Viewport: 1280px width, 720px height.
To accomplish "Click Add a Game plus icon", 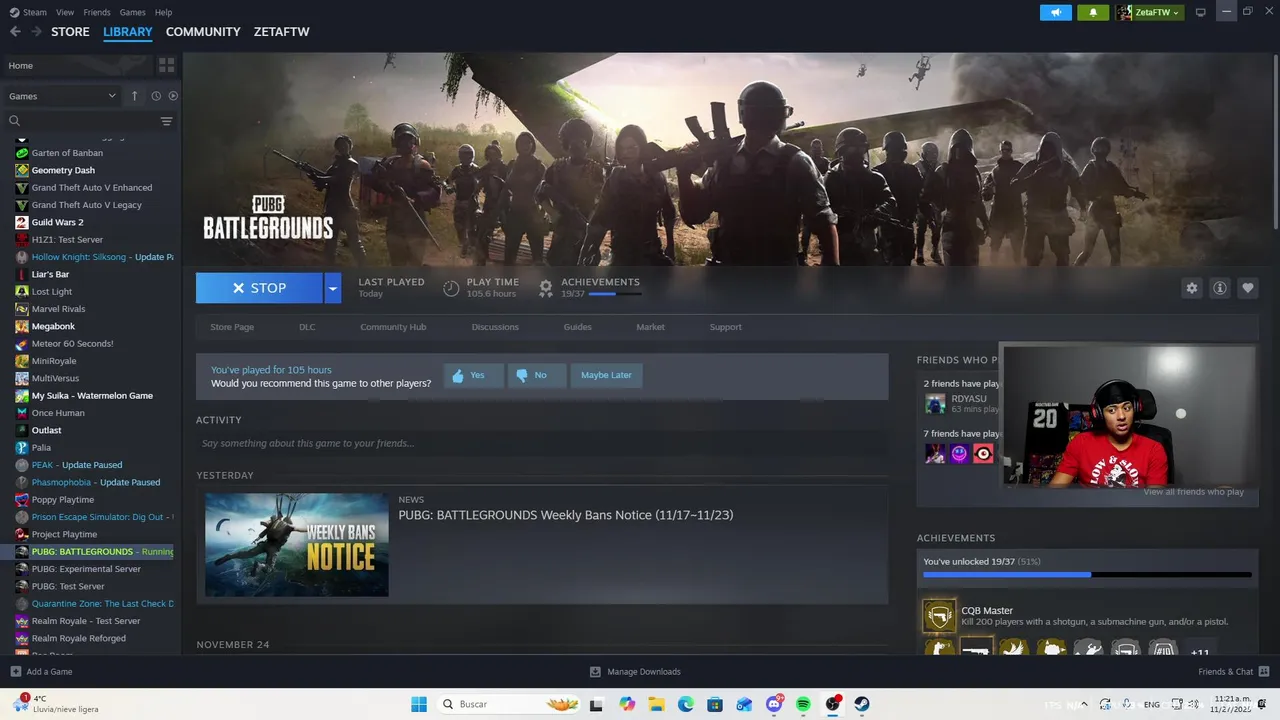I will [x=15, y=672].
